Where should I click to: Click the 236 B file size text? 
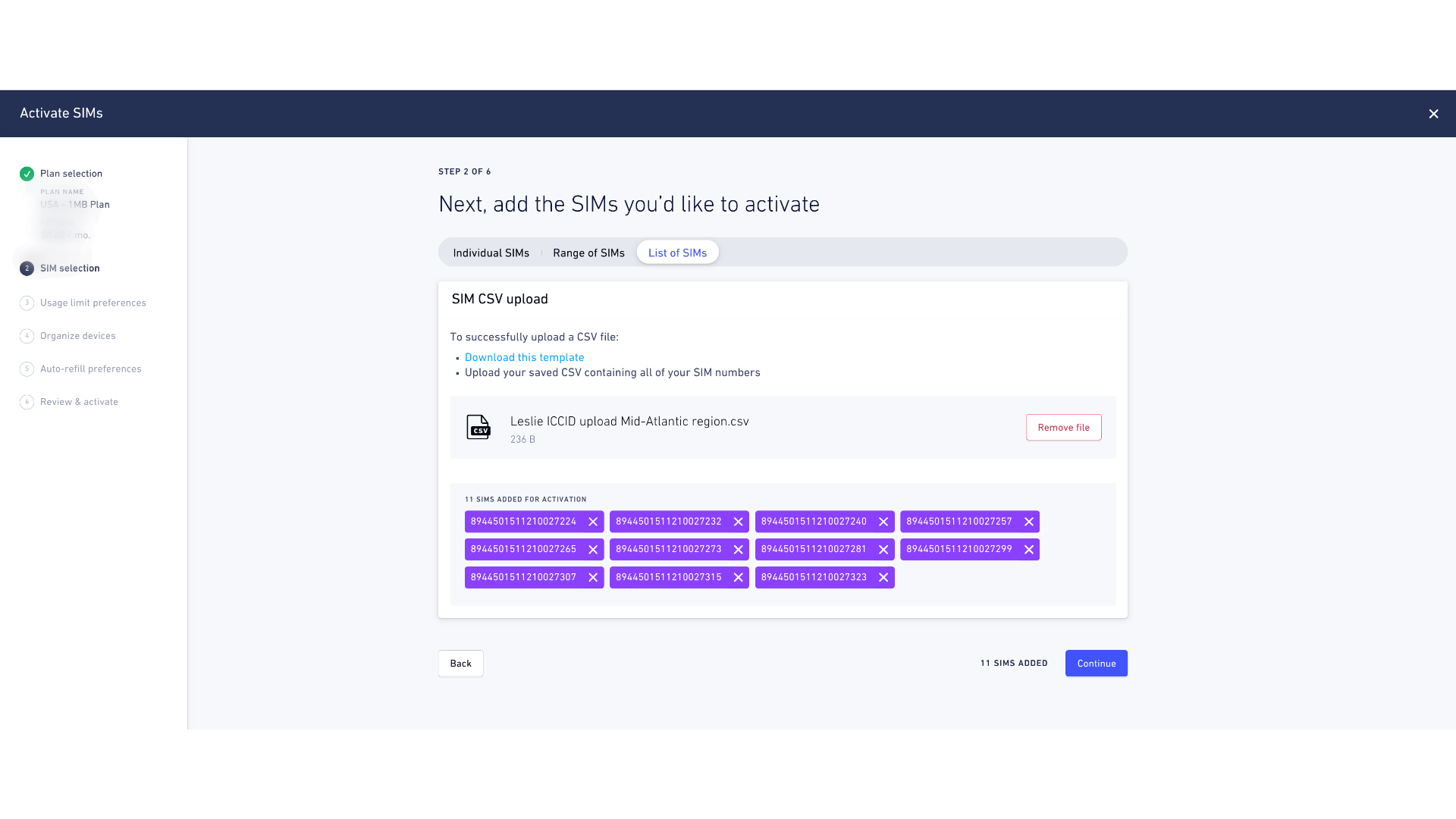(522, 440)
